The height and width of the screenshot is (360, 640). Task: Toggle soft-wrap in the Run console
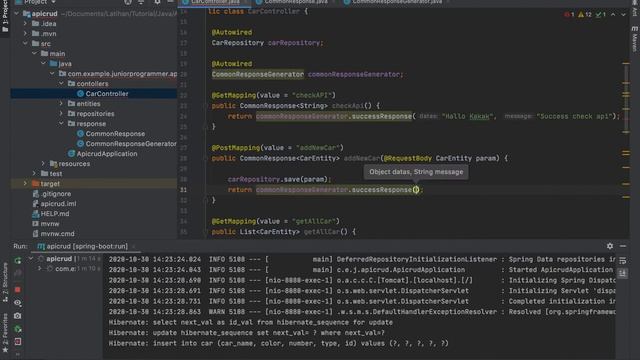tap(622, 260)
